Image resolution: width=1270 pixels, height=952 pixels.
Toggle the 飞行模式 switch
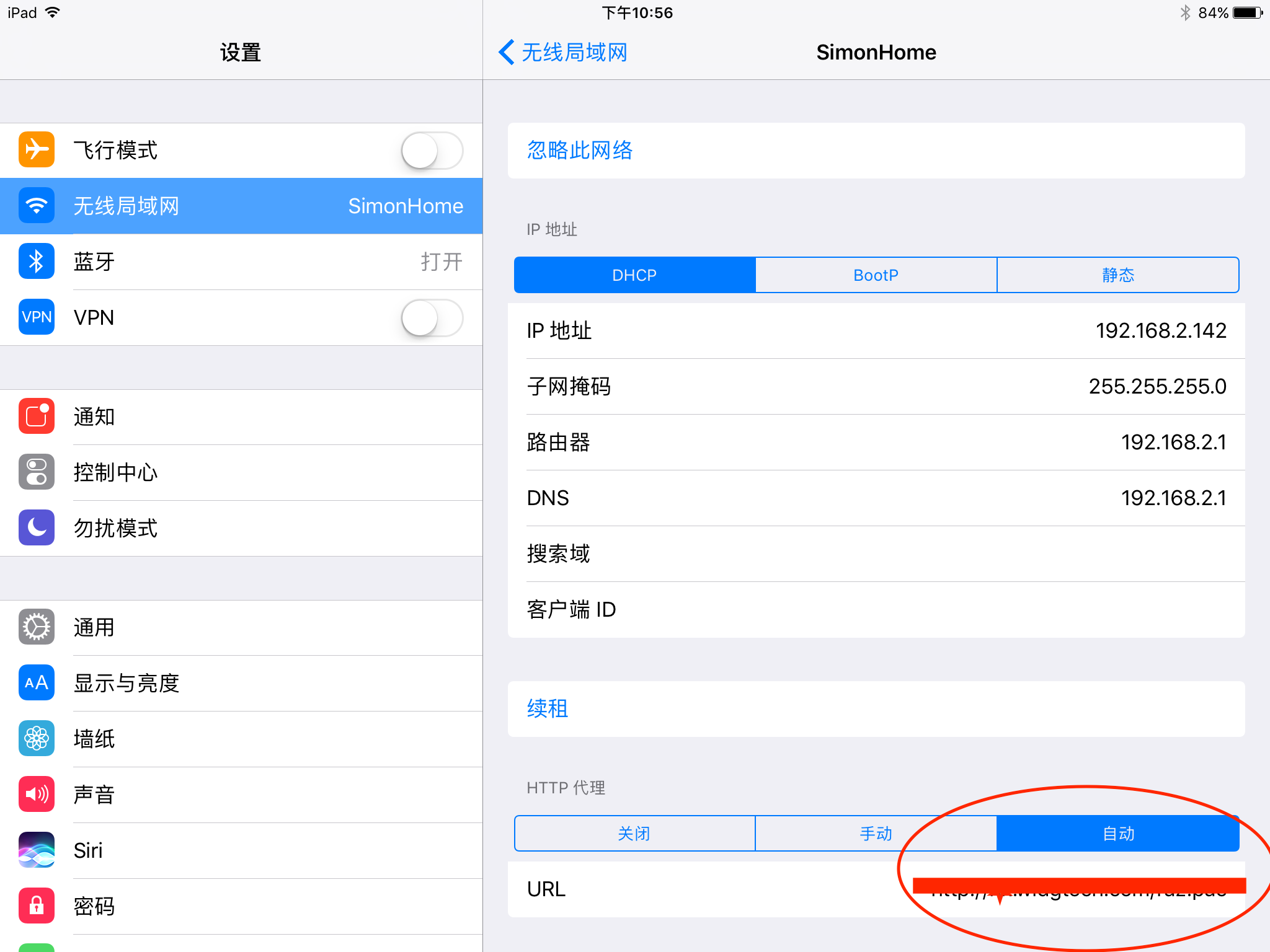pos(432,151)
